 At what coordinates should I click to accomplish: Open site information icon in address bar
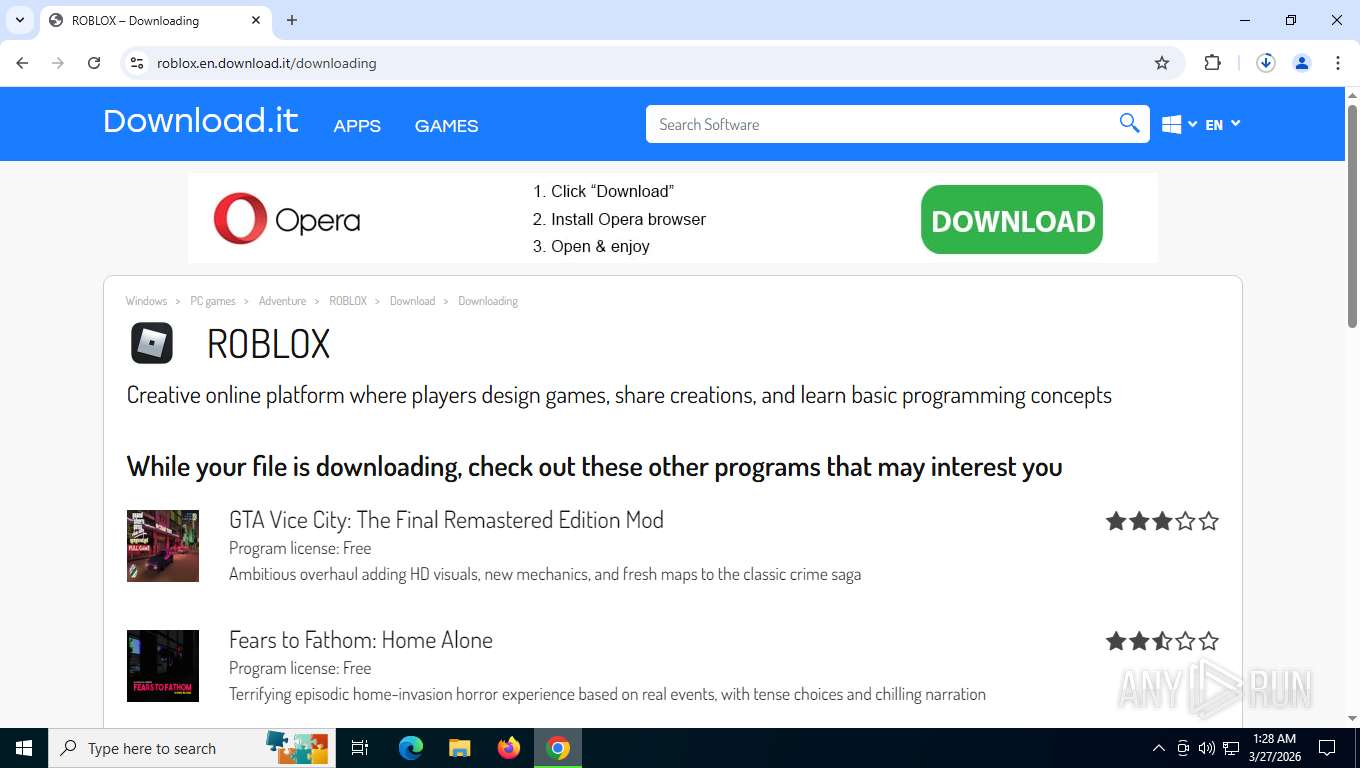[137, 63]
